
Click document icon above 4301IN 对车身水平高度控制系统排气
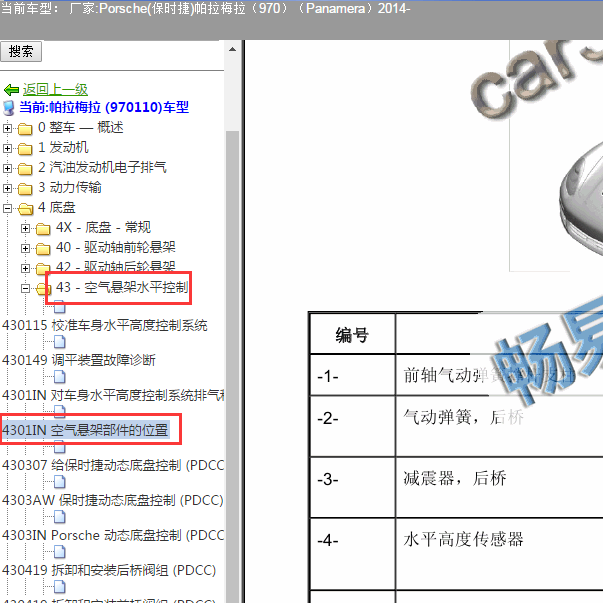point(60,377)
